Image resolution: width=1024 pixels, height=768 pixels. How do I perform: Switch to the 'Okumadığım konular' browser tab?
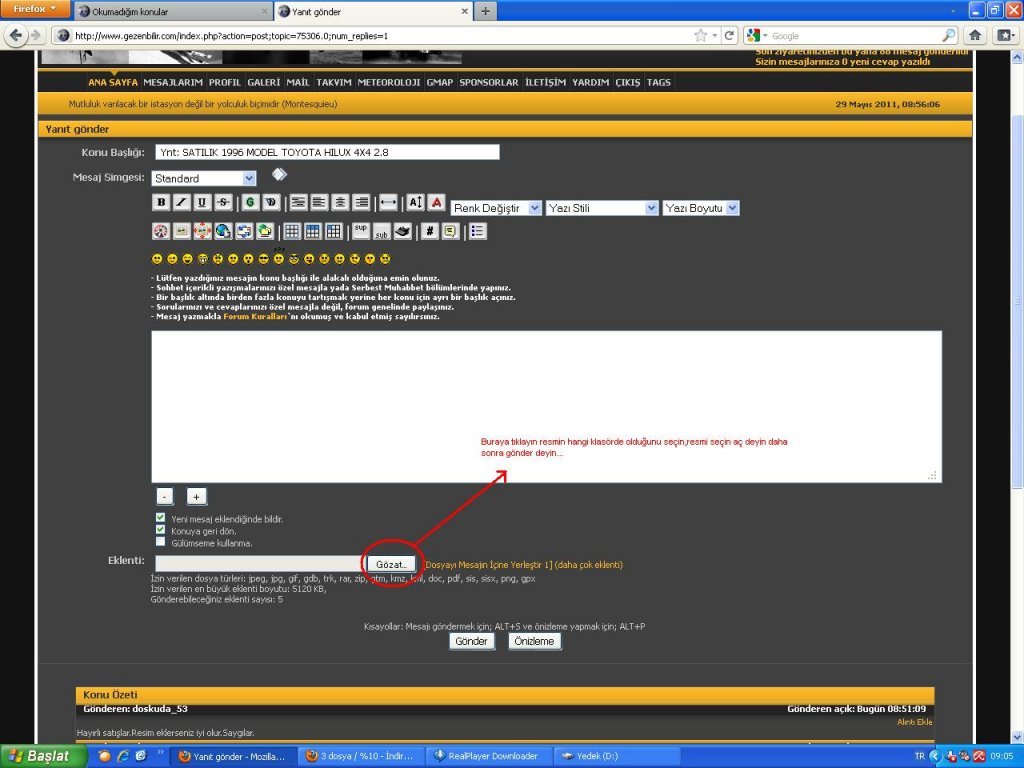[x=170, y=11]
